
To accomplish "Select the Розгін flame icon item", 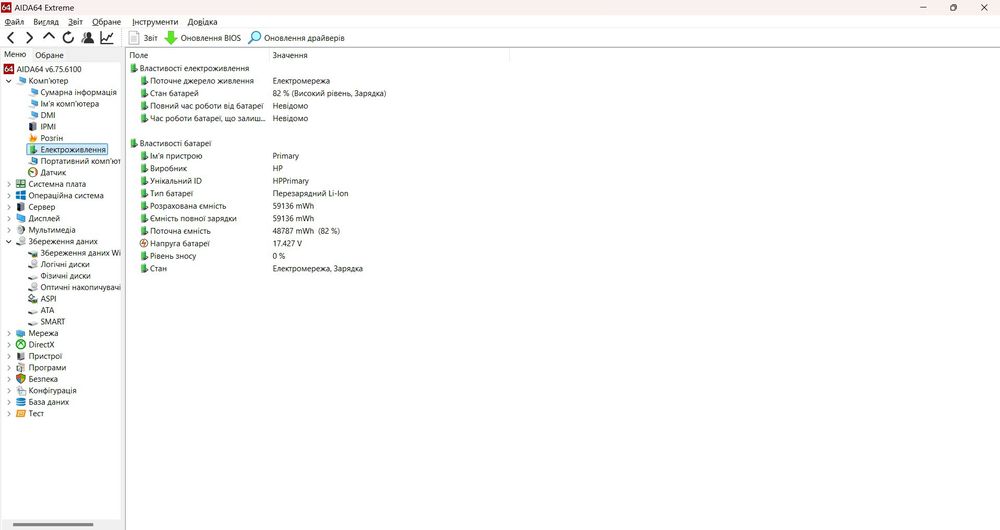I will [33, 138].
